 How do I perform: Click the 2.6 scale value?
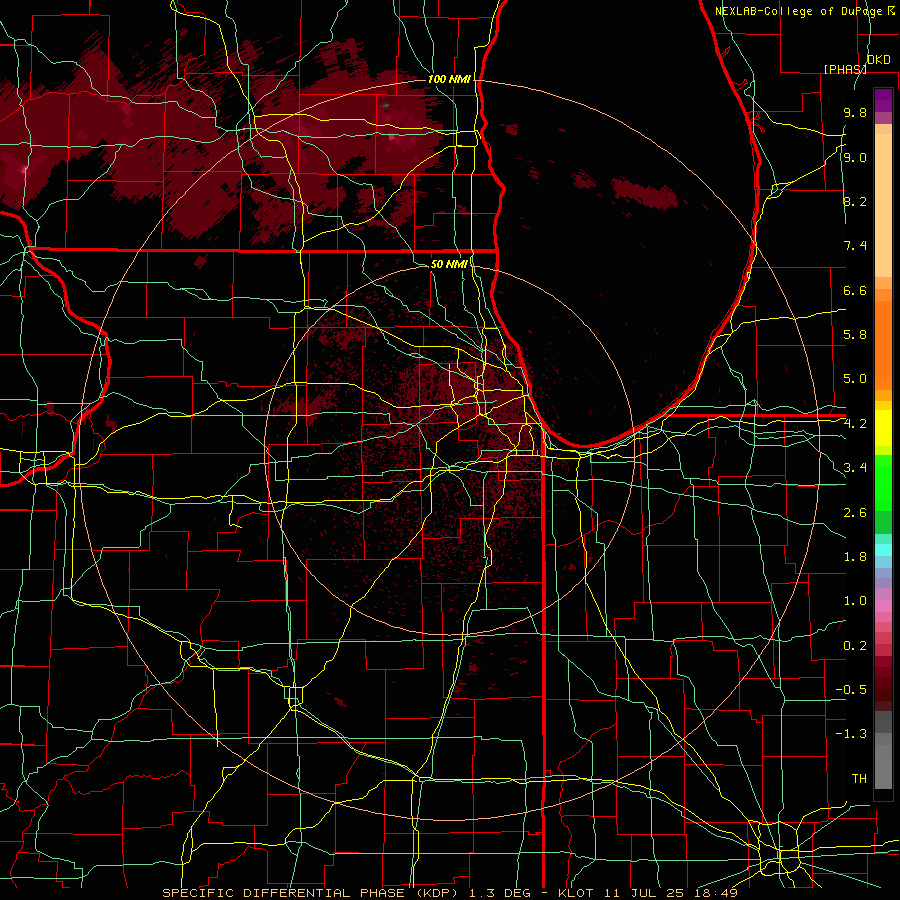click(855, 512)
